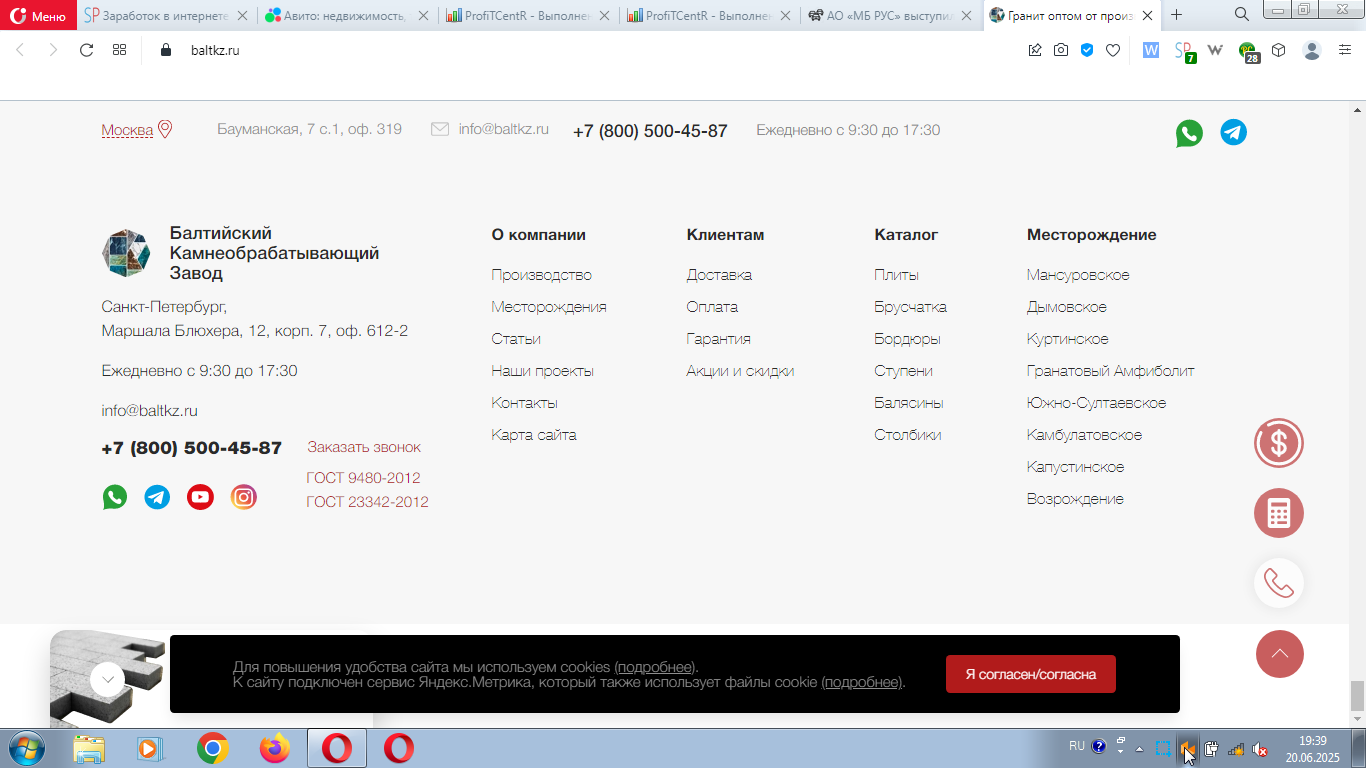Click the header email info@baltkz.ru

point(503,129)
